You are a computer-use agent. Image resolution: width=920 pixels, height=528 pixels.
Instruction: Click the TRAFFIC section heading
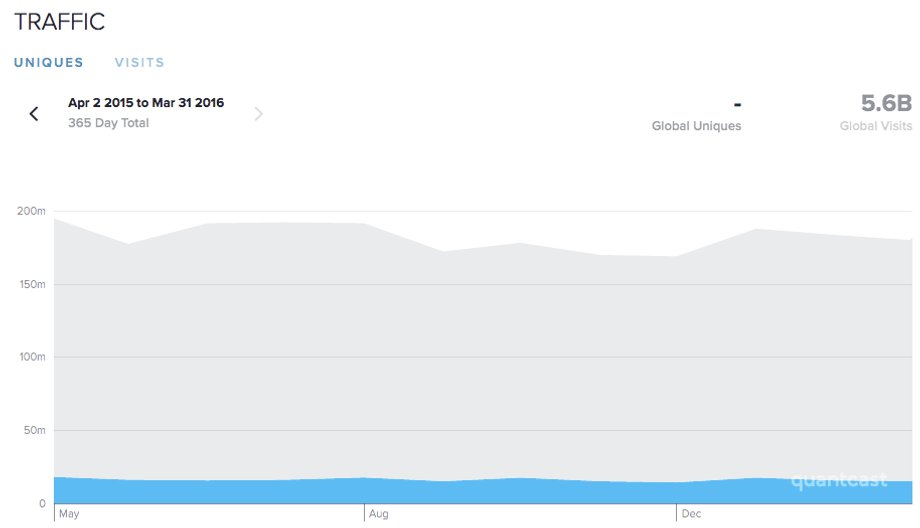click(59, 22)
